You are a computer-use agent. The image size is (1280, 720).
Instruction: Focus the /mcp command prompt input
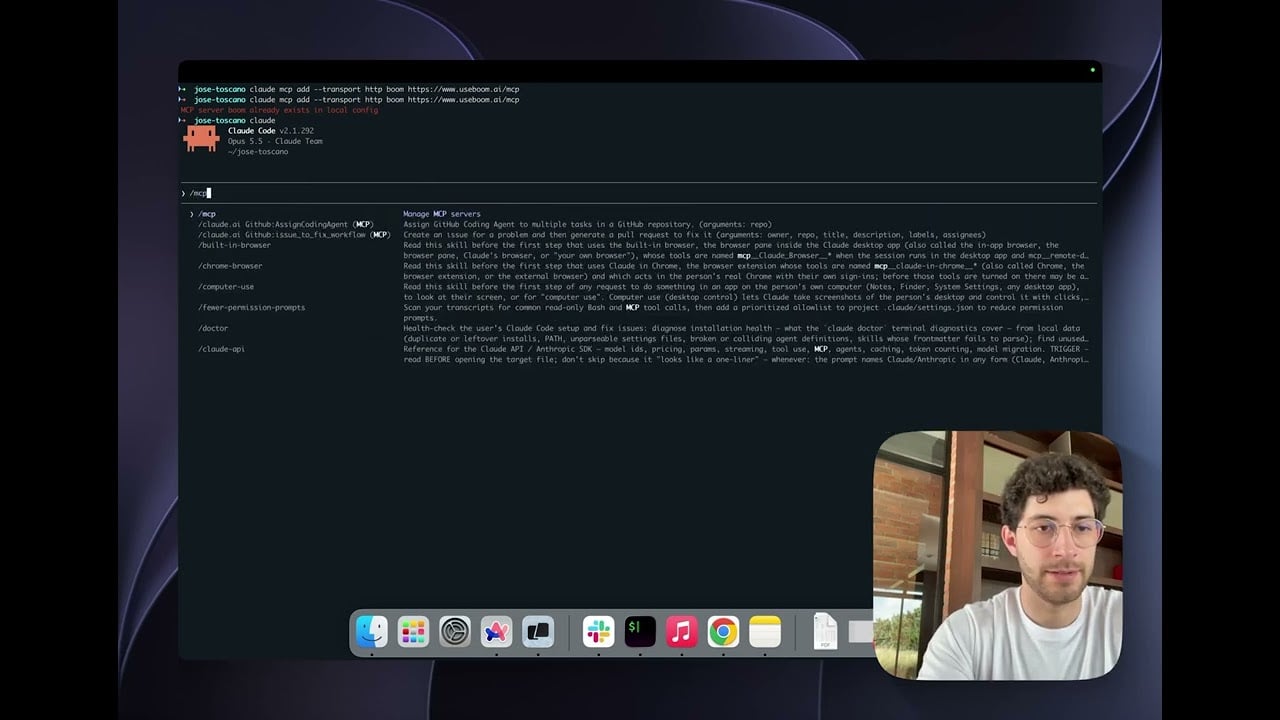tap(640, 193)
